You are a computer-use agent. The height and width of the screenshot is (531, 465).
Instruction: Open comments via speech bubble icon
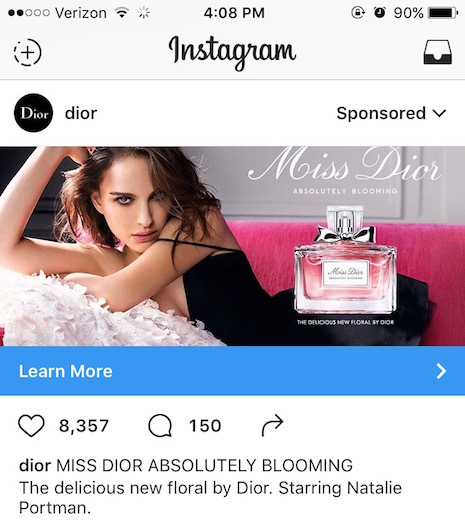coord(160,426)
